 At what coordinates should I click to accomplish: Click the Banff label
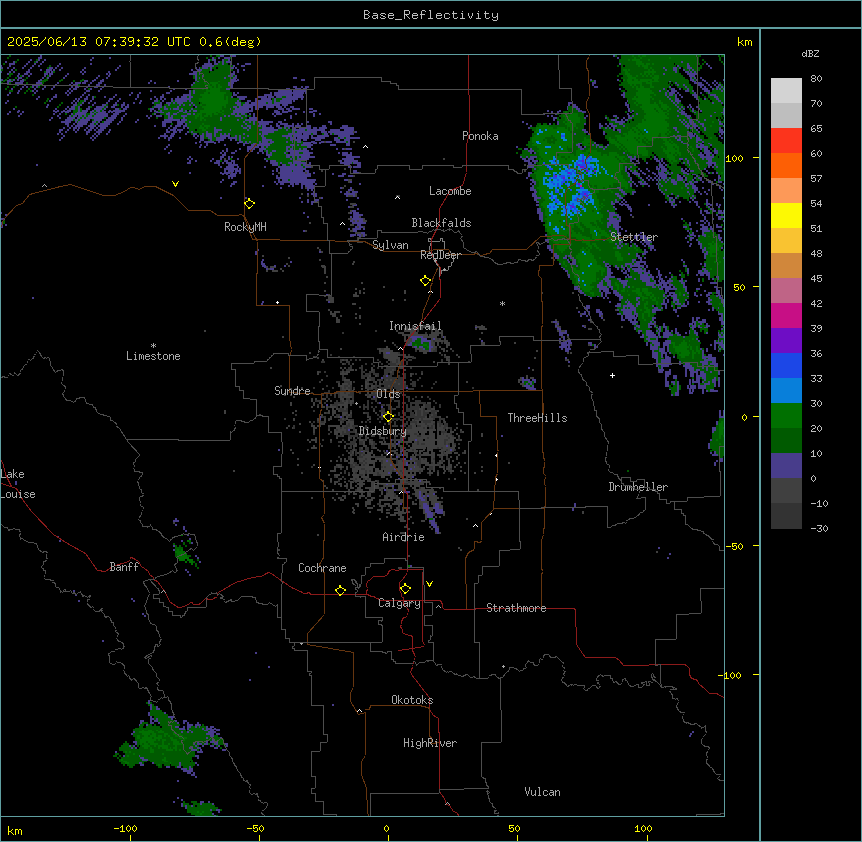[124, 567]
